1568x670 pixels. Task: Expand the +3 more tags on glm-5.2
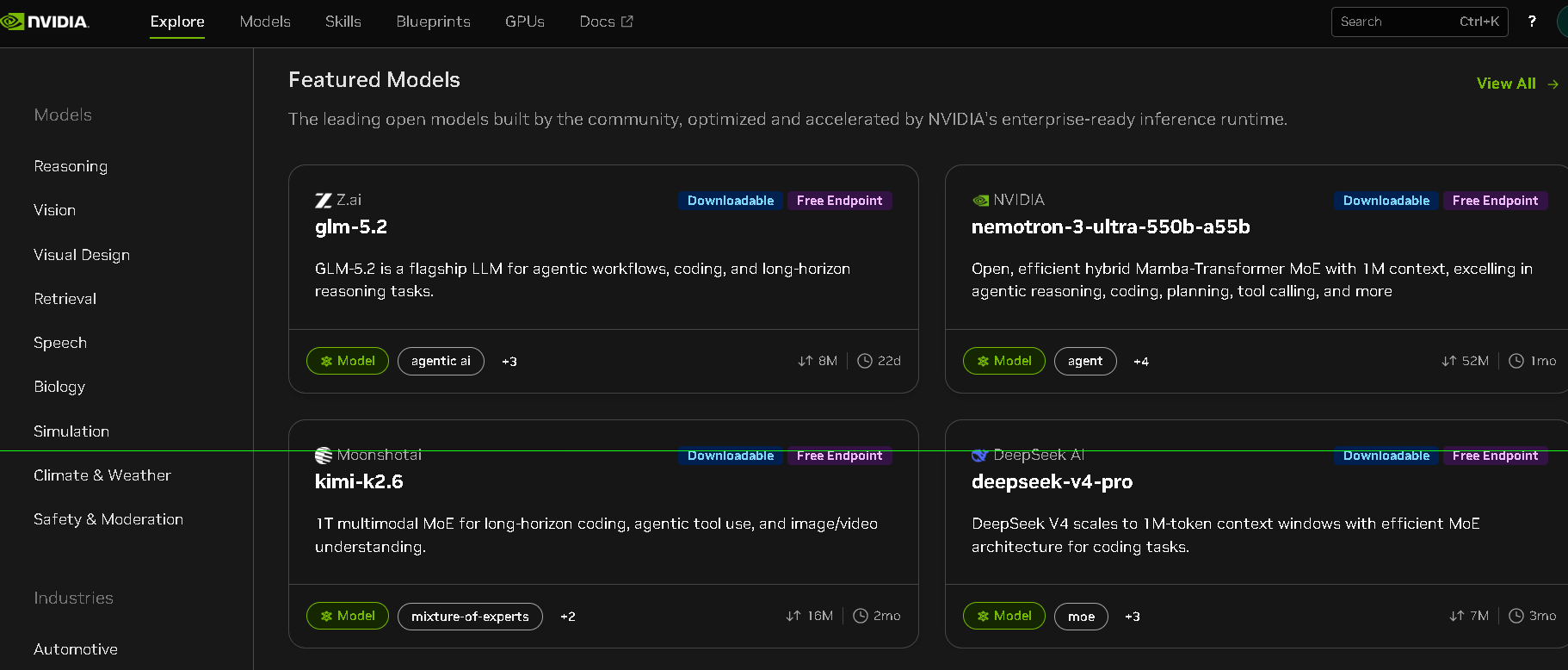pyautogui.click(x=509, y=362)
